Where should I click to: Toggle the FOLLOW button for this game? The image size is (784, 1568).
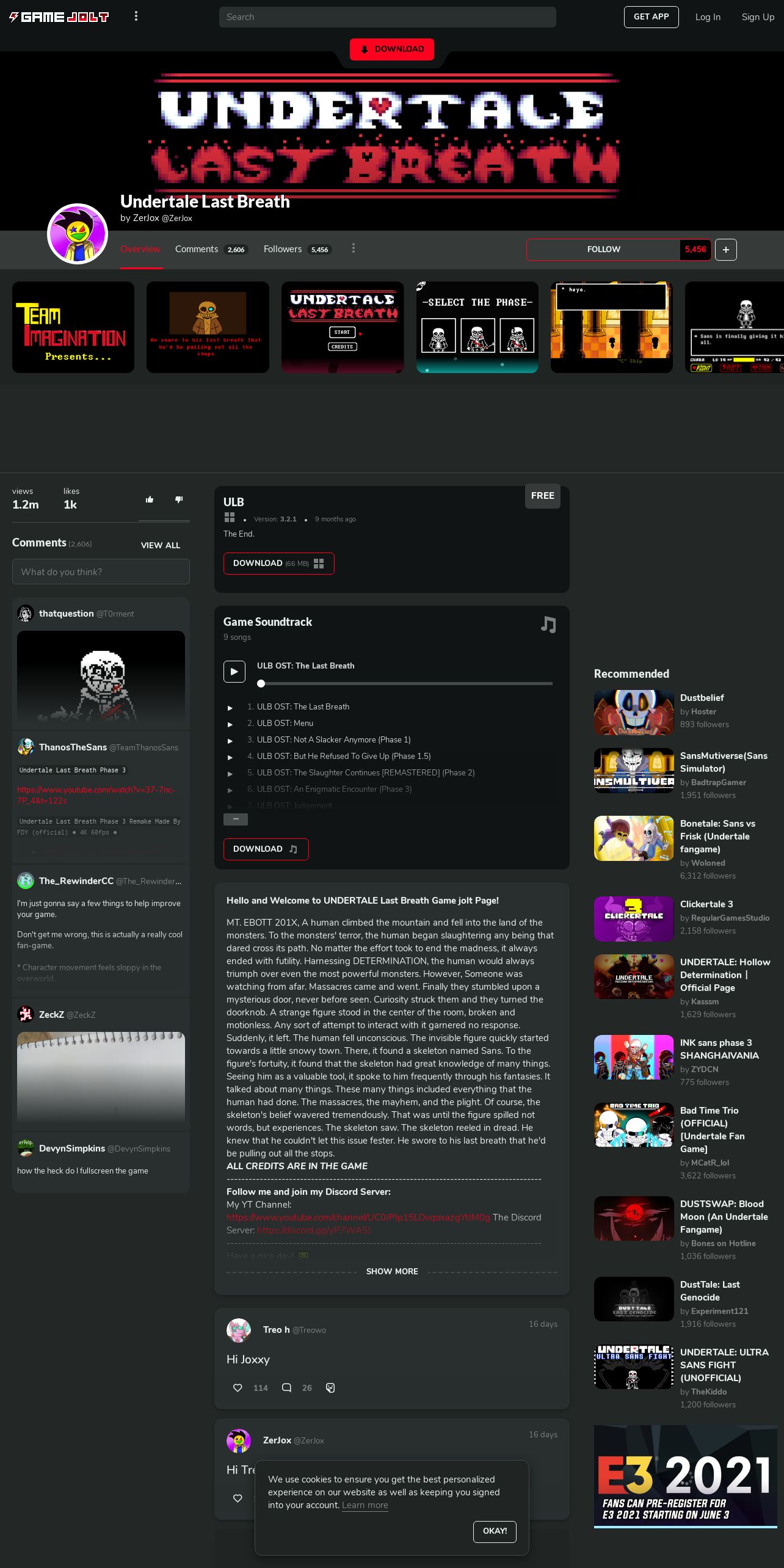(603, 250)
